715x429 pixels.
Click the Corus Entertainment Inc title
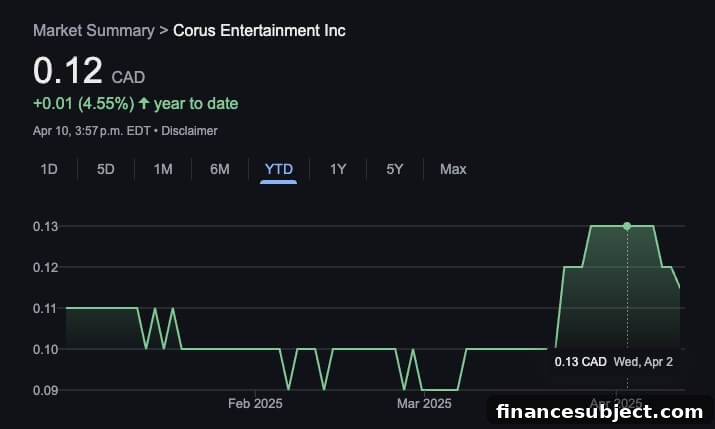coord(259,31)
